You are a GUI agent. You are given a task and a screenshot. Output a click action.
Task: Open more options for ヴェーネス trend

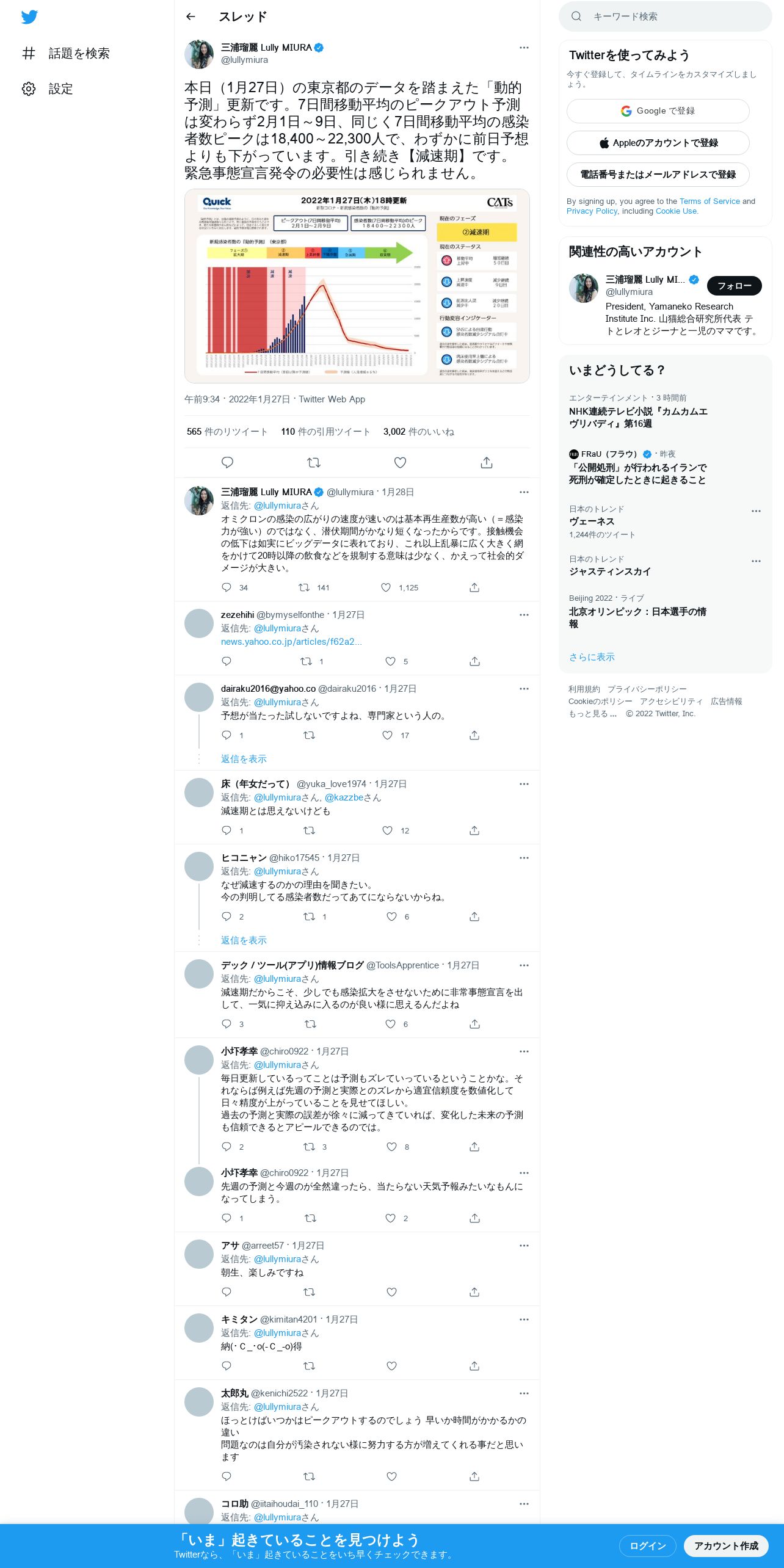point(756,511)
